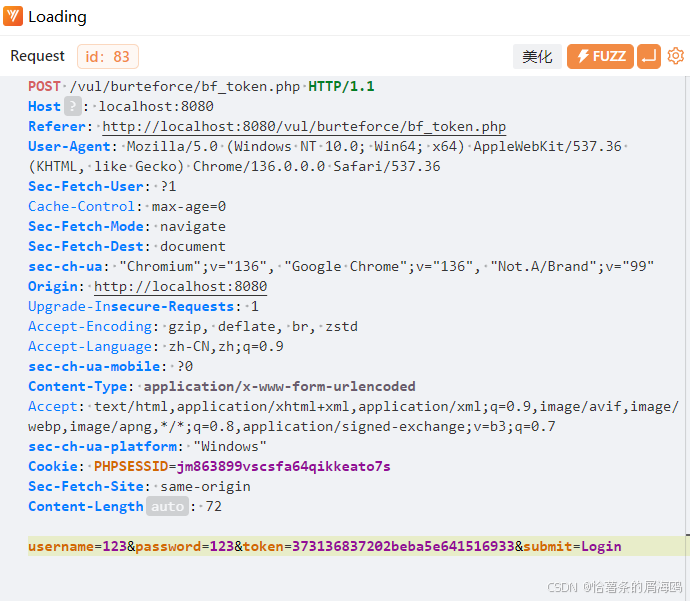Click the password=123 body parameter
The width and height of the screenshot is (690, 601).
[184, 546]
